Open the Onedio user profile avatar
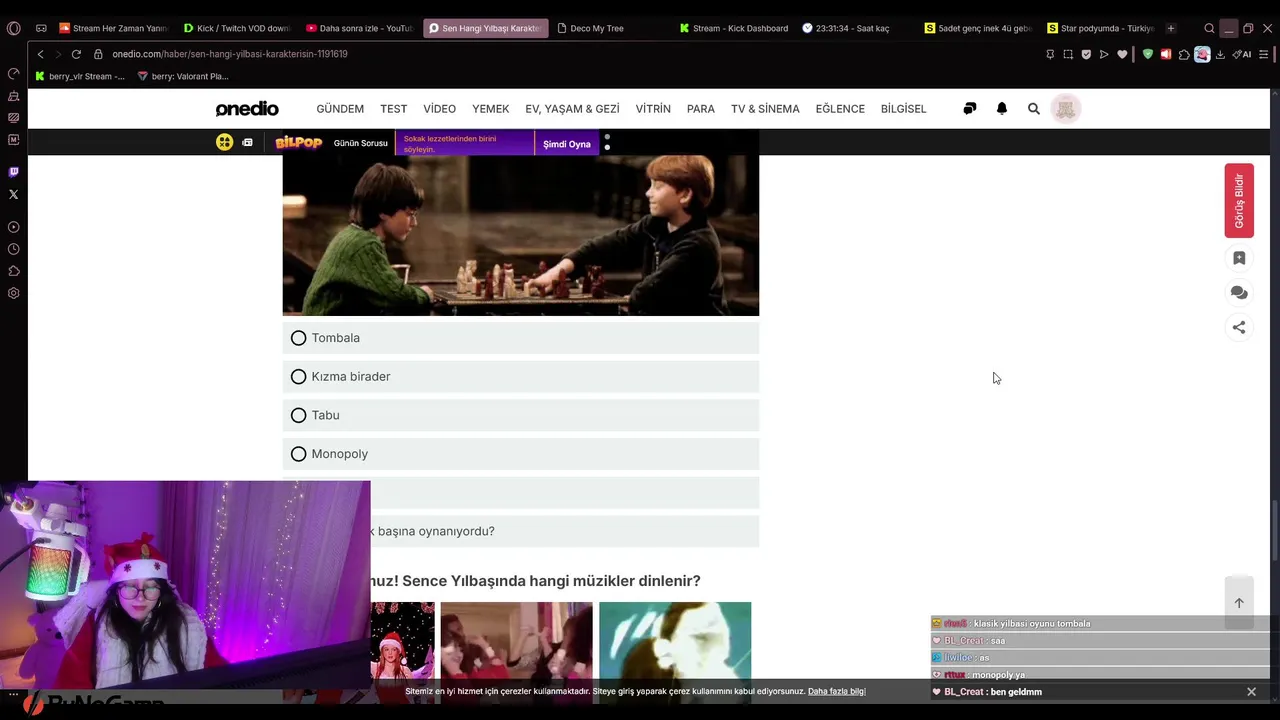This screenshot has height=720, width=1280. pos(1066,109)
